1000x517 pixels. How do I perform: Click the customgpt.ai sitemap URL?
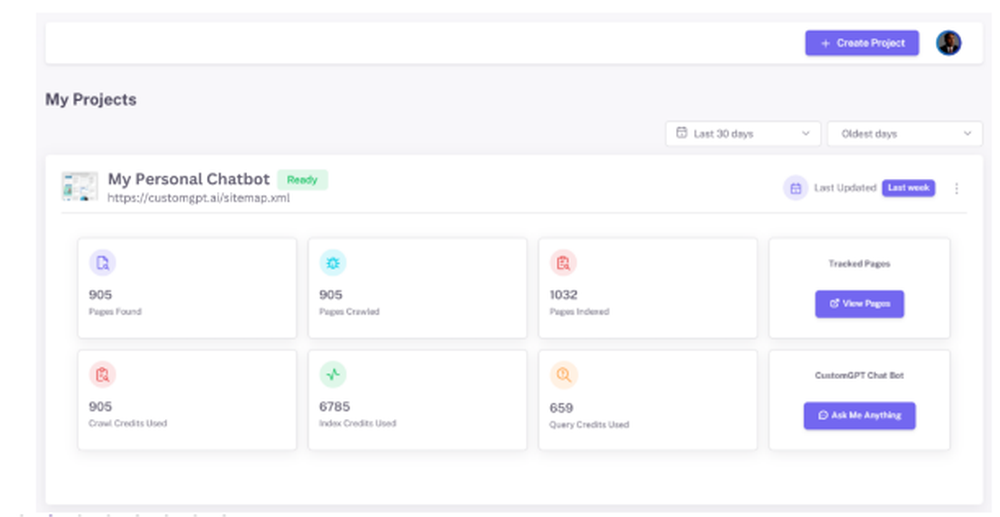click(198, 198)
